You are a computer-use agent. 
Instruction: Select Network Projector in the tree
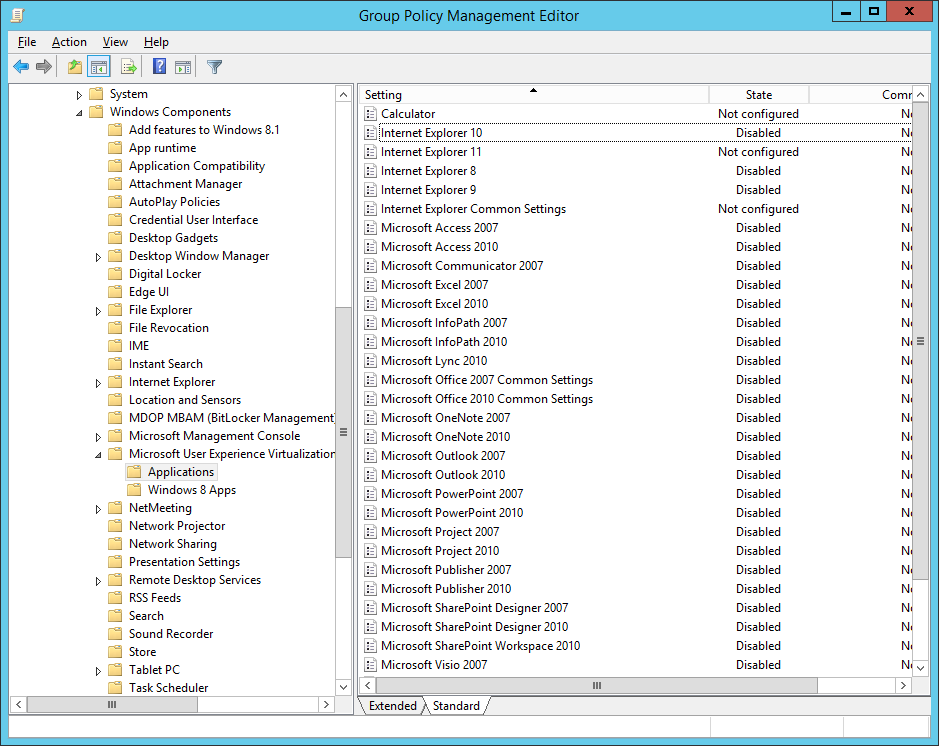177,526
